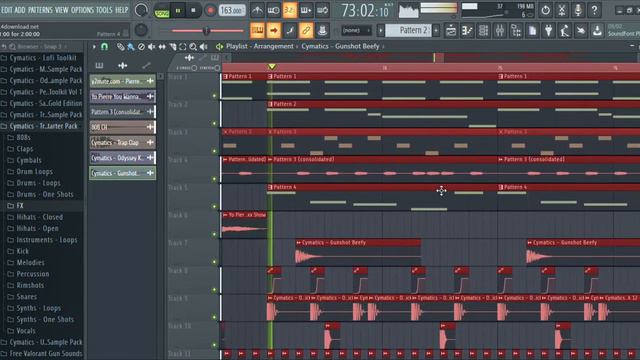The height and width of the screenshot is (360, 640).
Task: Open the (none) snap selector dropdown
Action: click(x=356, y=30)
